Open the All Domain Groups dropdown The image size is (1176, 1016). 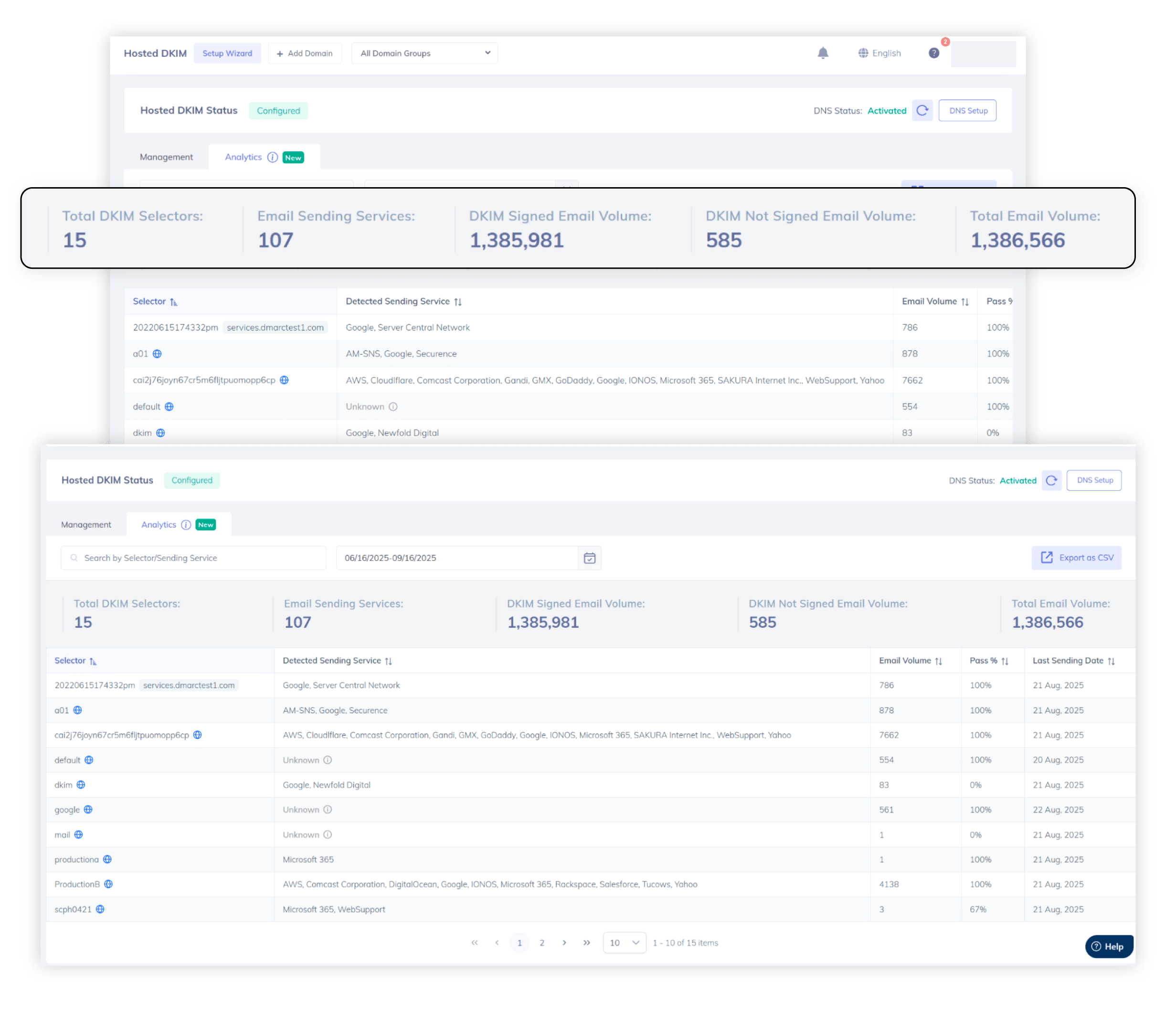tap(424, 53)
